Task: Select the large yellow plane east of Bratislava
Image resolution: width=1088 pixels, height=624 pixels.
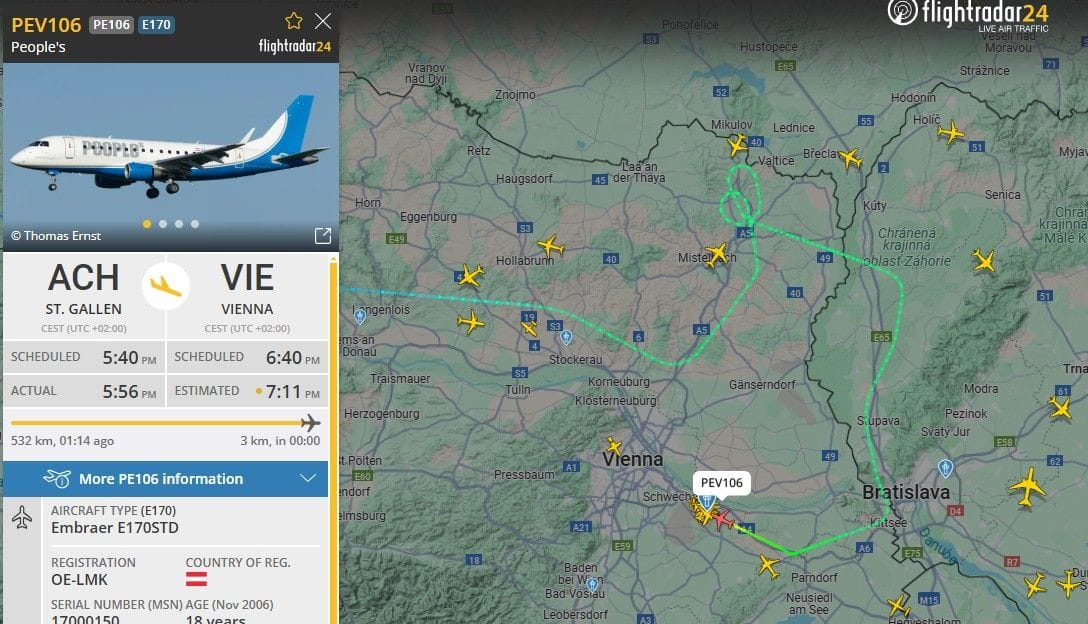Action: 1028,487
